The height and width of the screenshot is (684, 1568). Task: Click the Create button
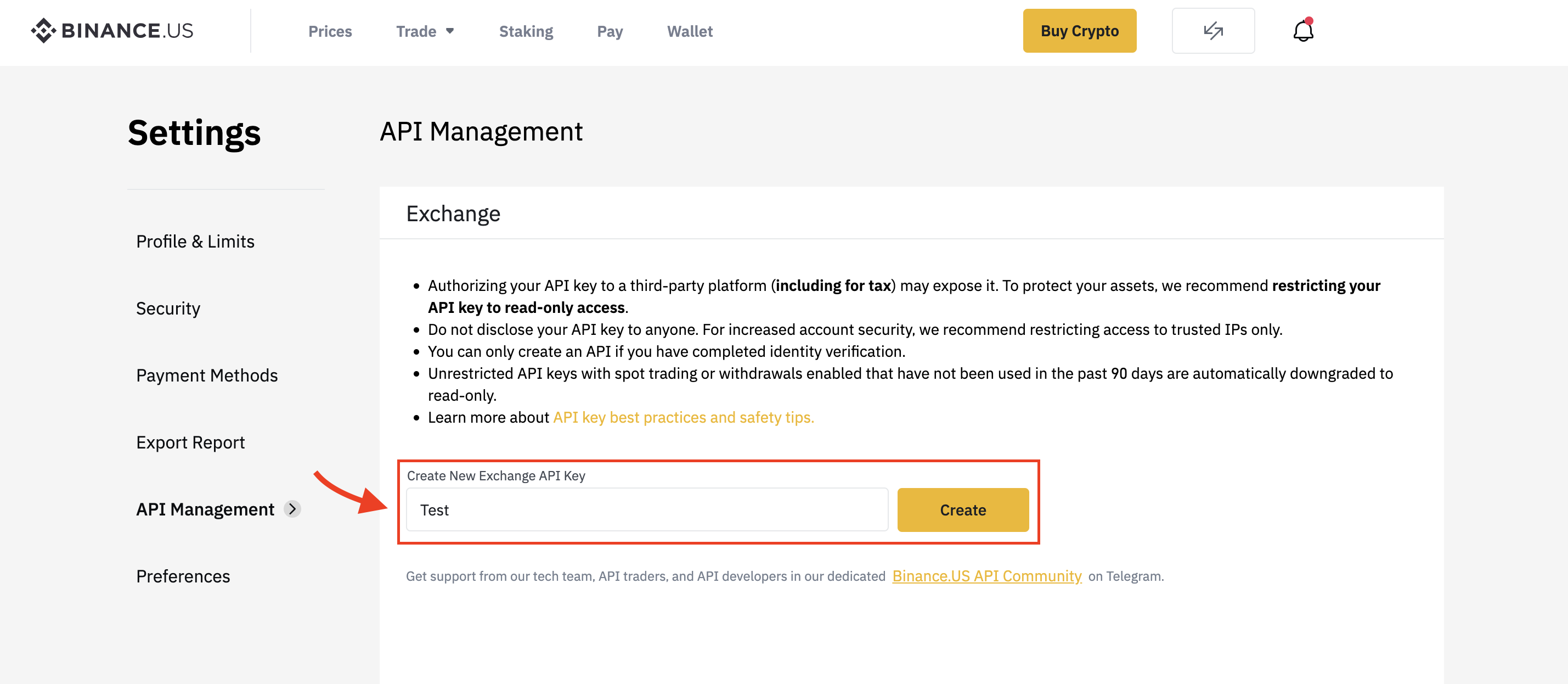click(x=962, y=509)
